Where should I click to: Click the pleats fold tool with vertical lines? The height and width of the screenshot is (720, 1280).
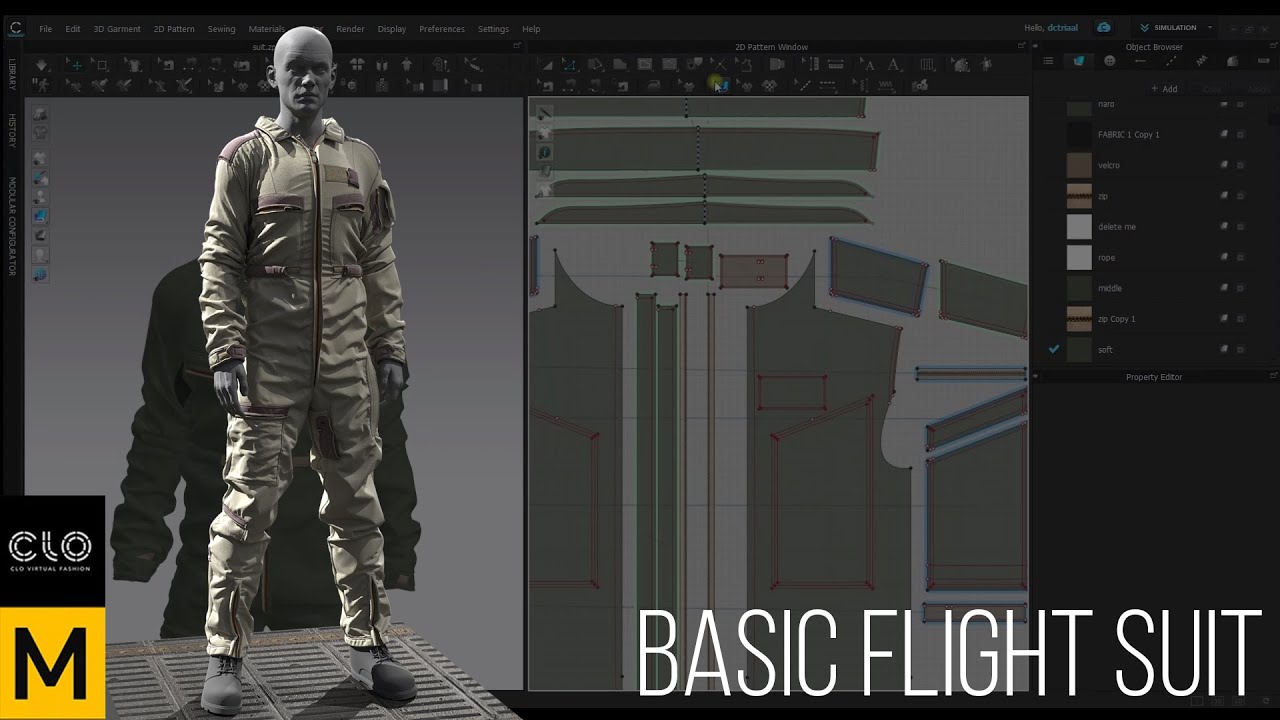pos(928,65)
